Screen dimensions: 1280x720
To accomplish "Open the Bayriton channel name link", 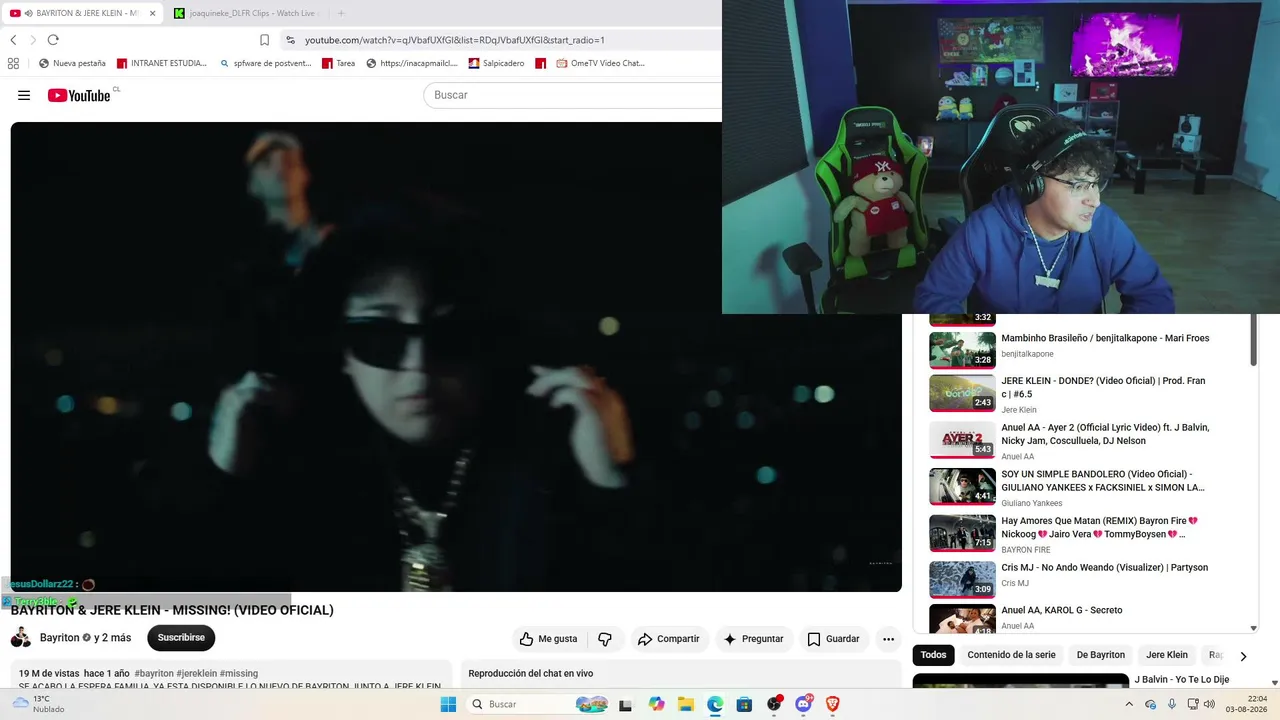I will [x=59, y=638].
